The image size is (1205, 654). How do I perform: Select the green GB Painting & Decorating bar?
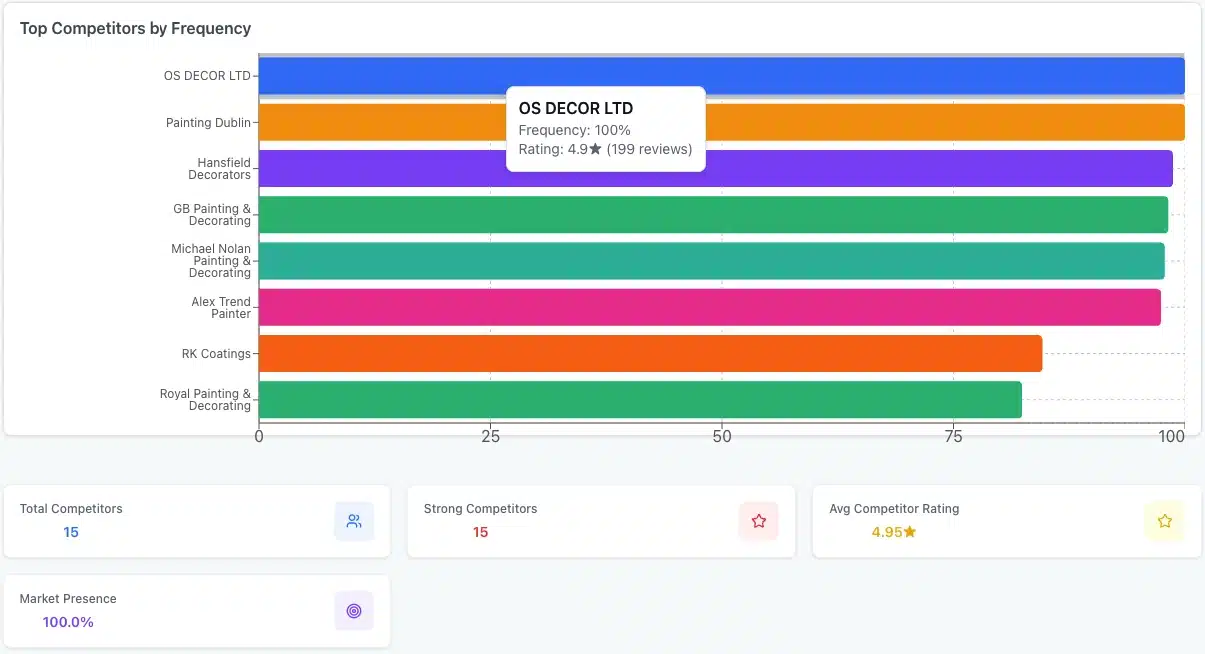click(714, 215)
